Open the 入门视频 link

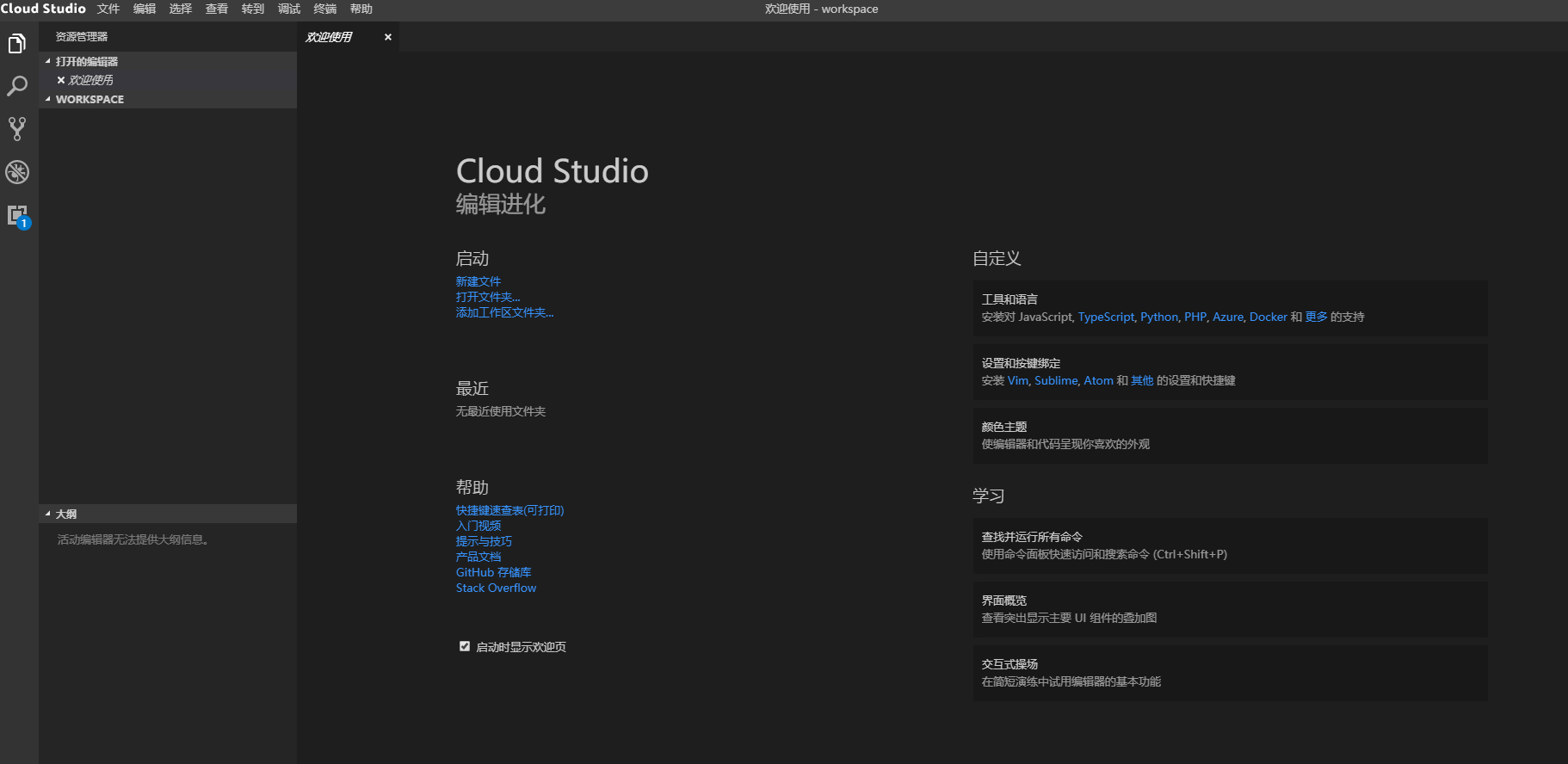click(478, 526)
